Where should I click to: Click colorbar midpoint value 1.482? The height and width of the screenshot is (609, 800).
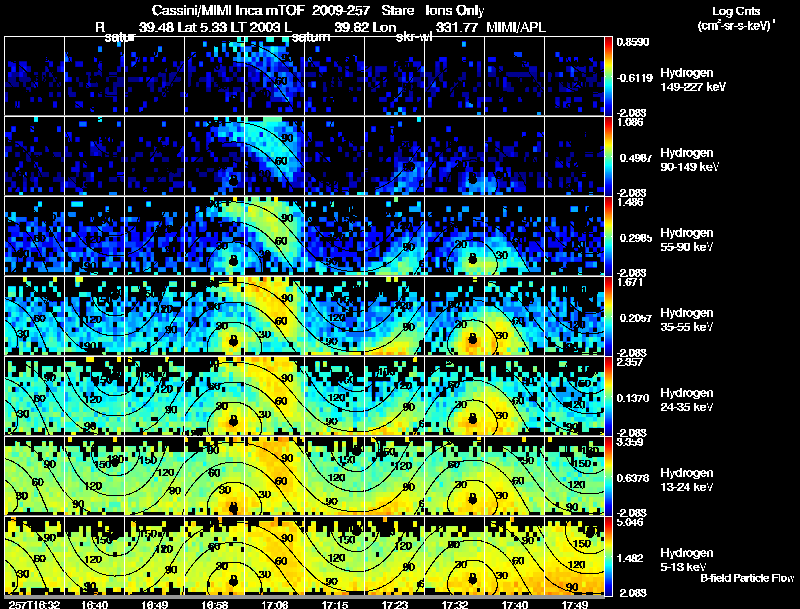631,558
